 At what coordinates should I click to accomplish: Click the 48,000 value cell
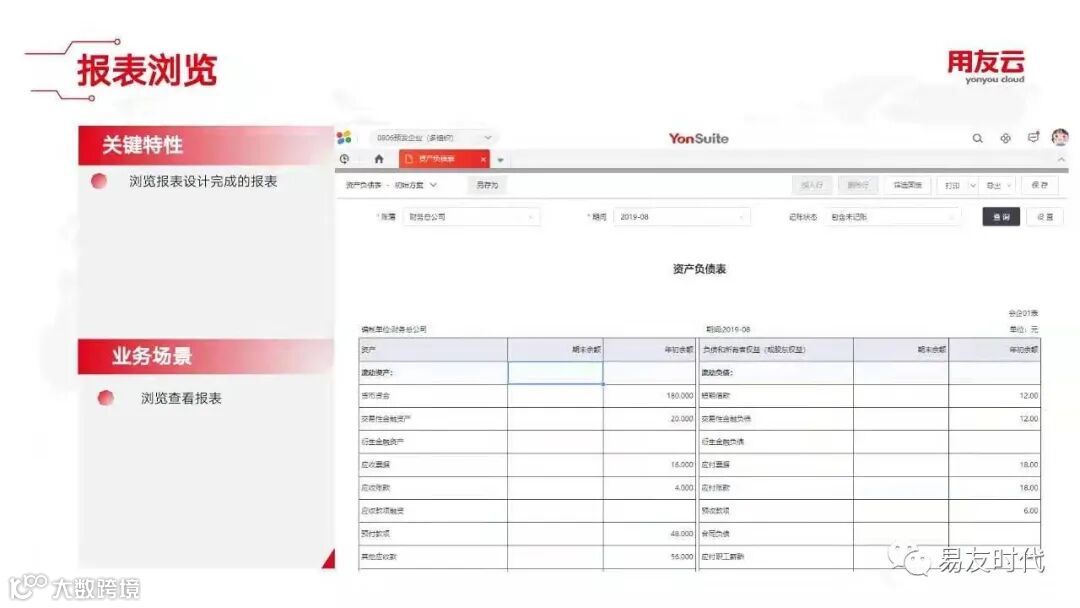650,534
